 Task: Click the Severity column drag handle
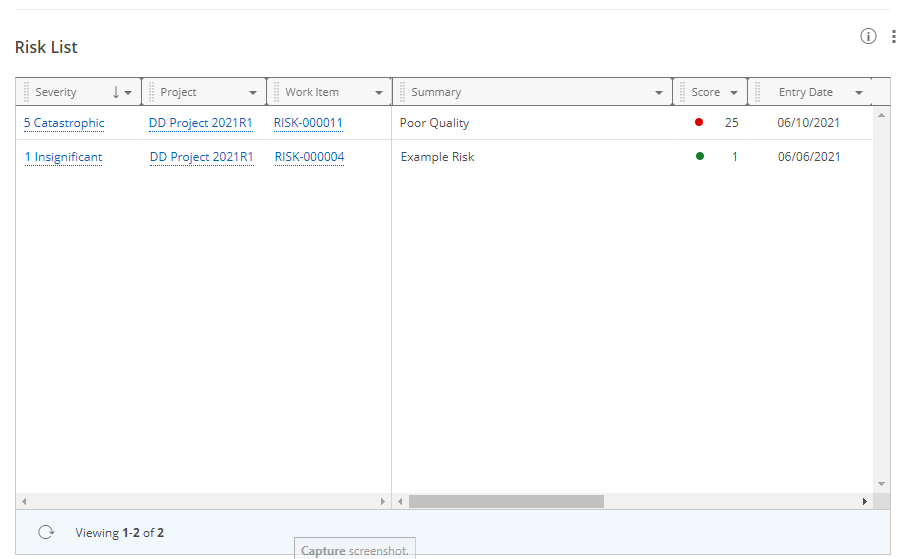[27, 92]
